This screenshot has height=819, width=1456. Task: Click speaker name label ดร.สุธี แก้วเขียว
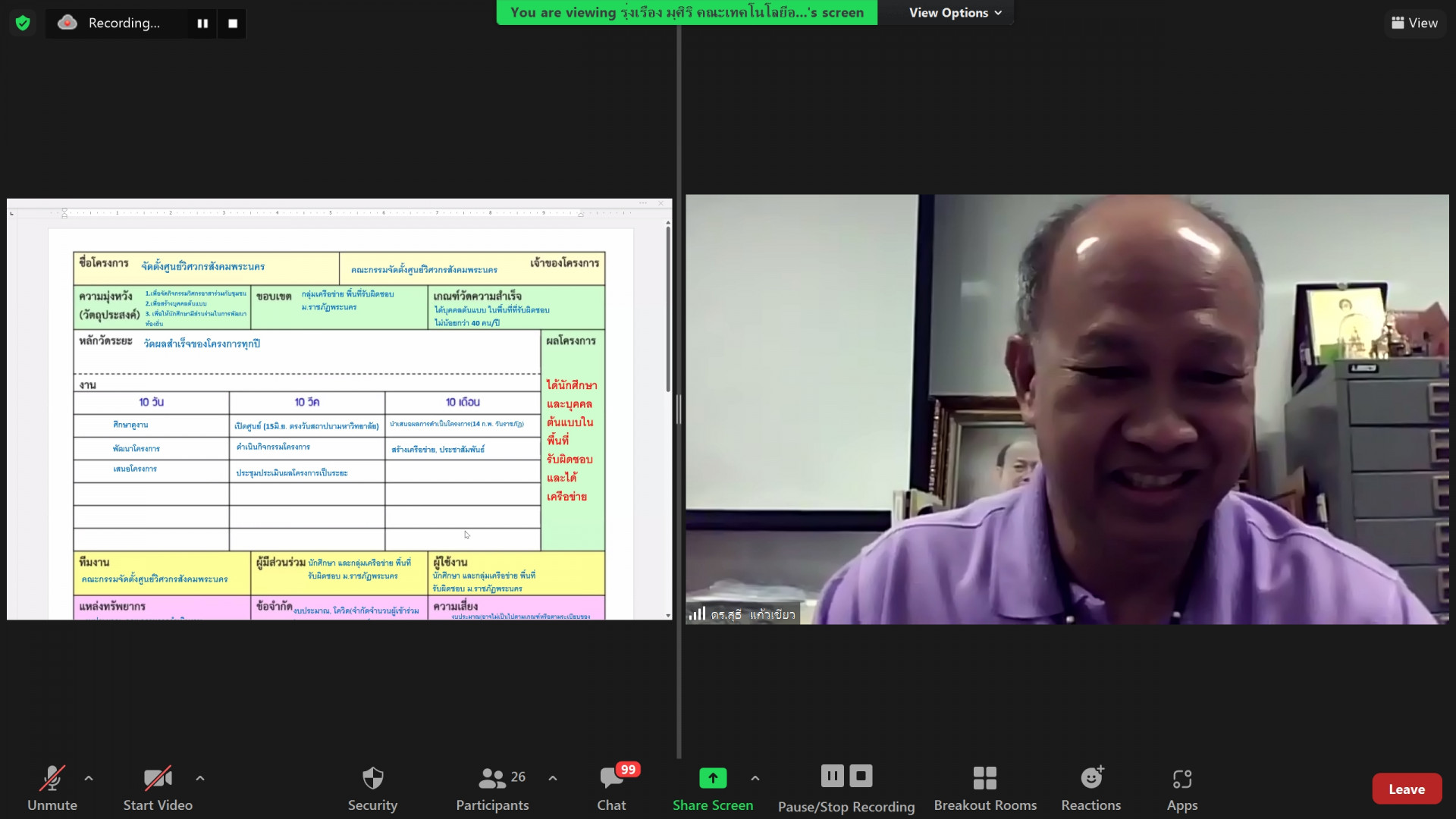point(753,614)
